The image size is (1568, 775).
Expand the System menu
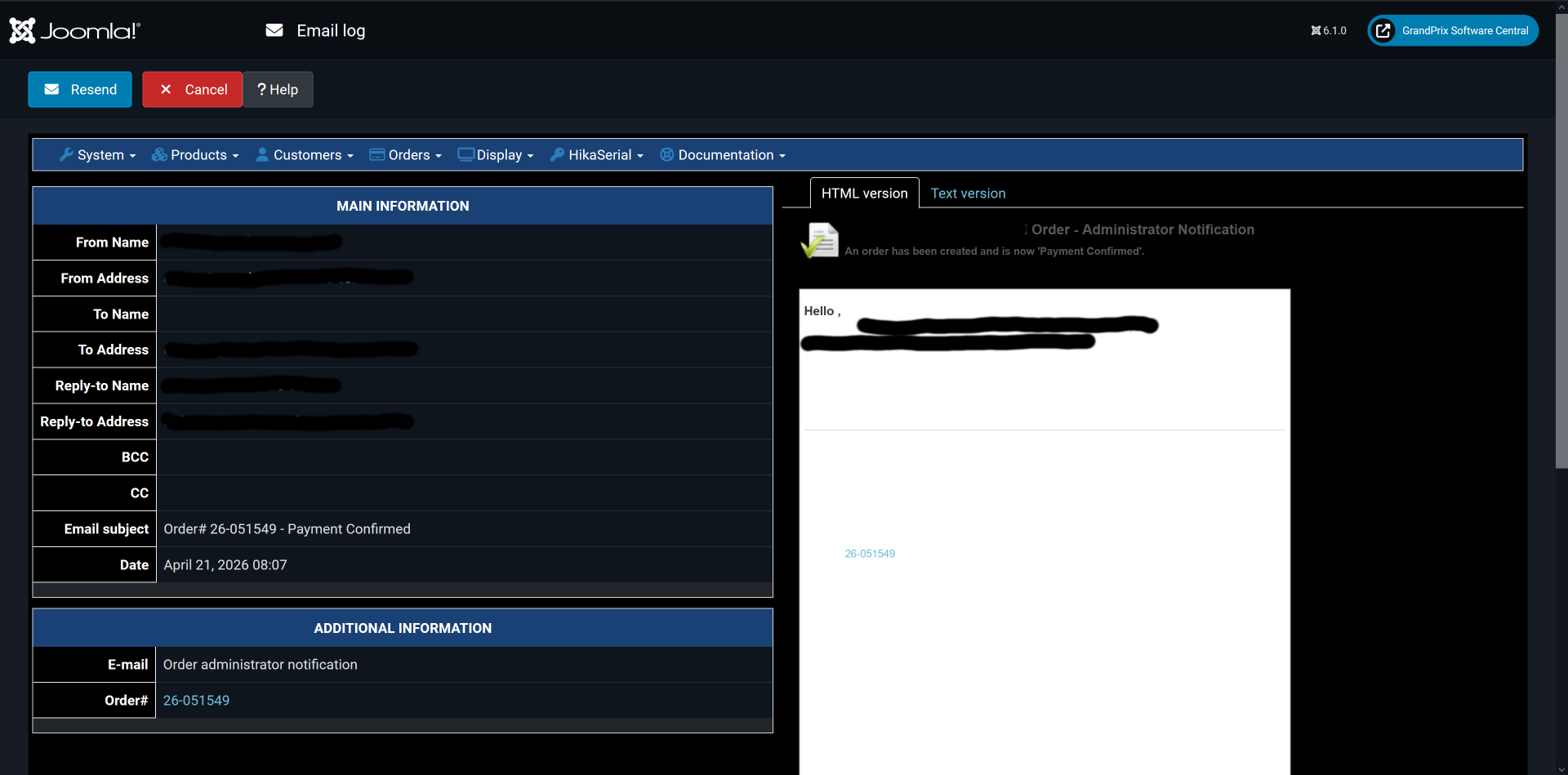click(98, 155)
